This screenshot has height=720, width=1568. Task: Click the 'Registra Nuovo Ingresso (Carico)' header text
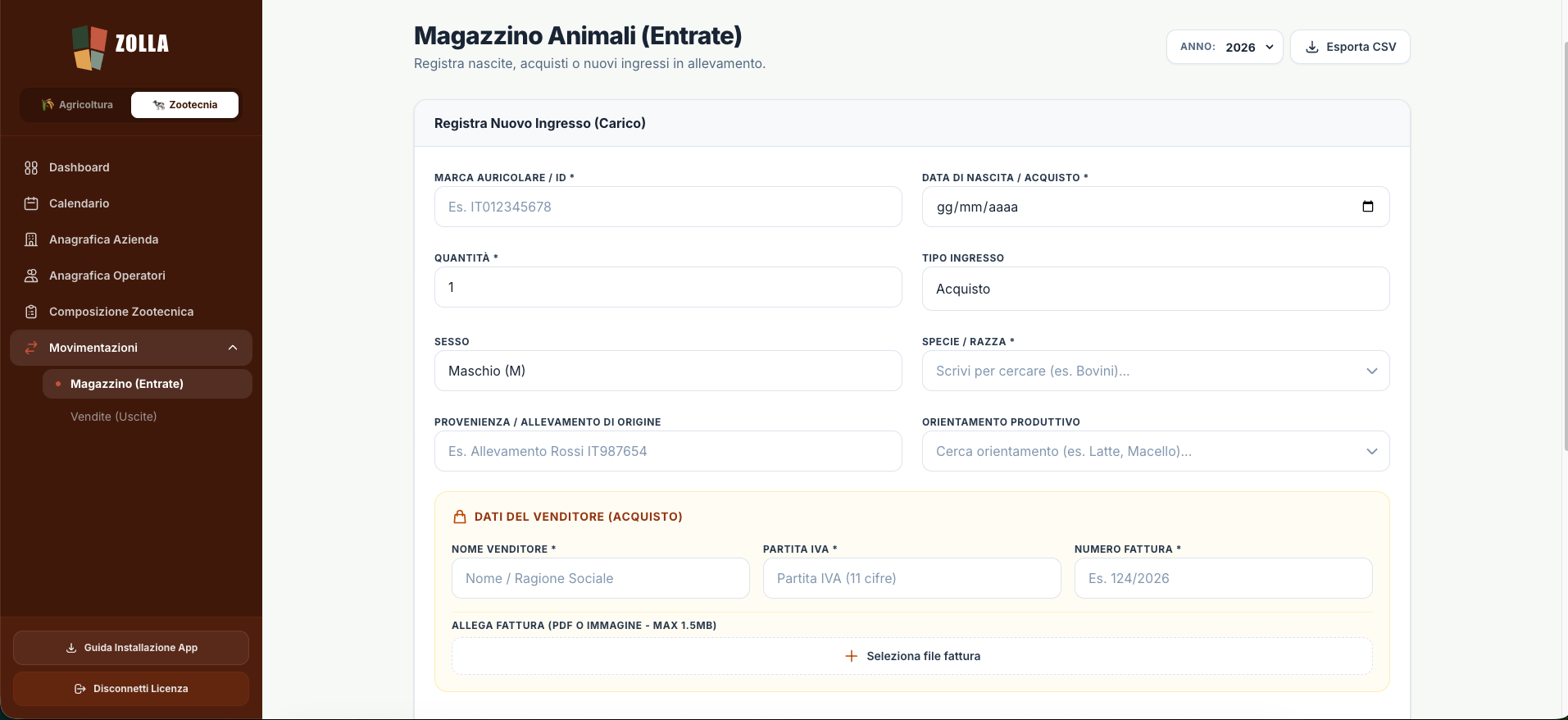pyautogui.click(x=540, y=123)
